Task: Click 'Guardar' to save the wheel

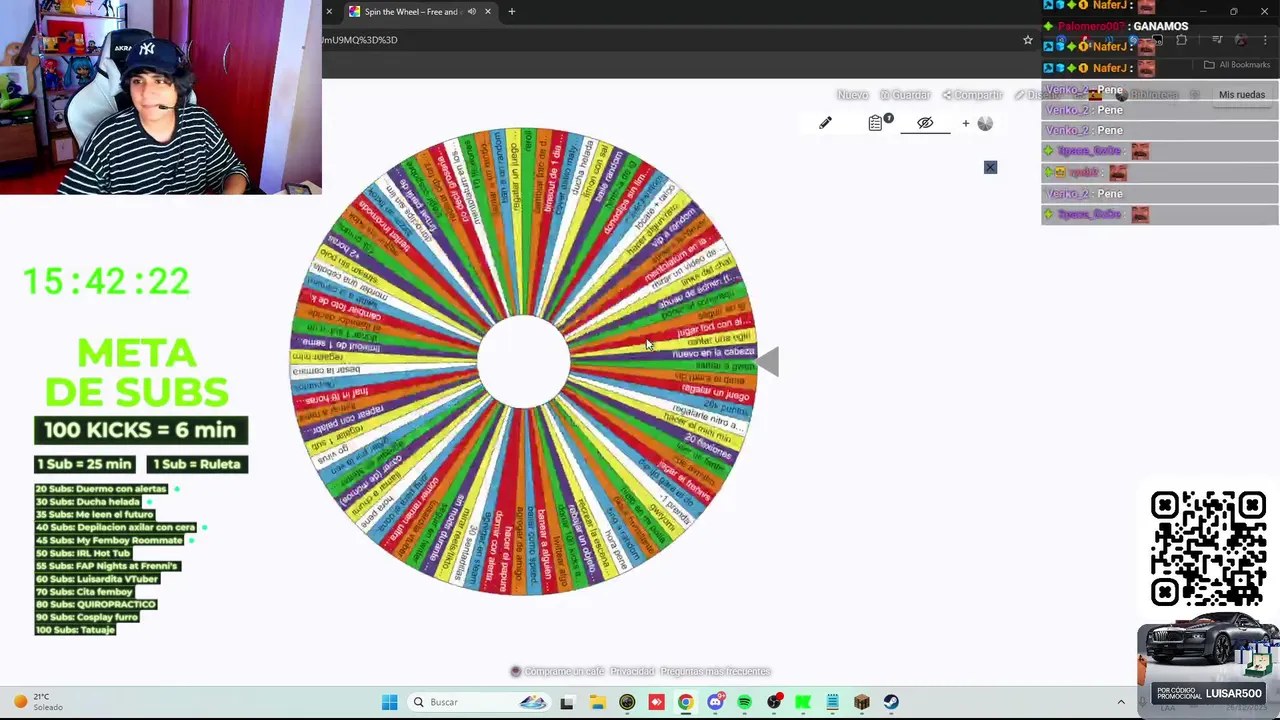Action: click(x=906, y=95)
